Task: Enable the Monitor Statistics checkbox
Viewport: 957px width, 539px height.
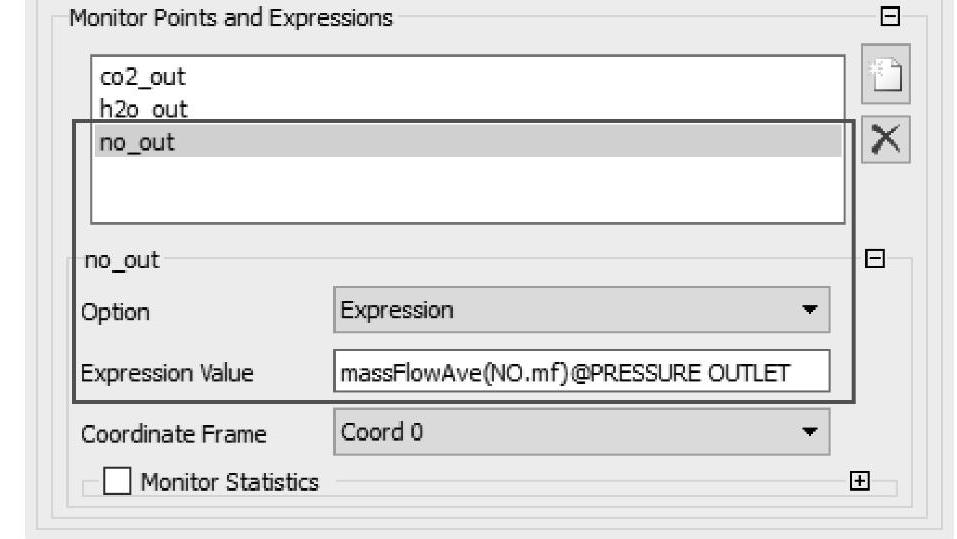Action: pyautogui.click(x=118, y=482)
